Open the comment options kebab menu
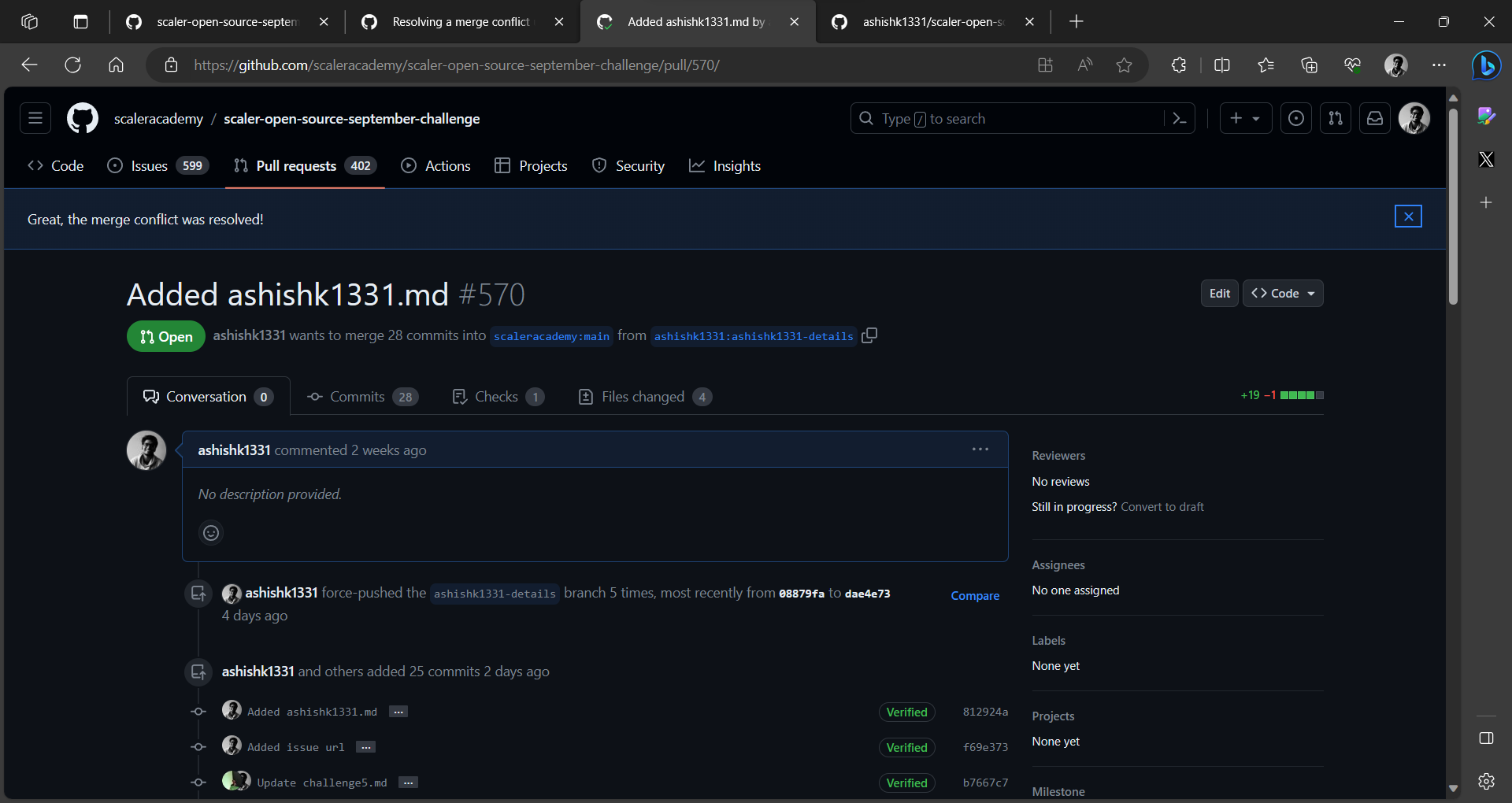The width and height of the screenshot is (1512, 803). pyautogui.click(x=980, y=450)
